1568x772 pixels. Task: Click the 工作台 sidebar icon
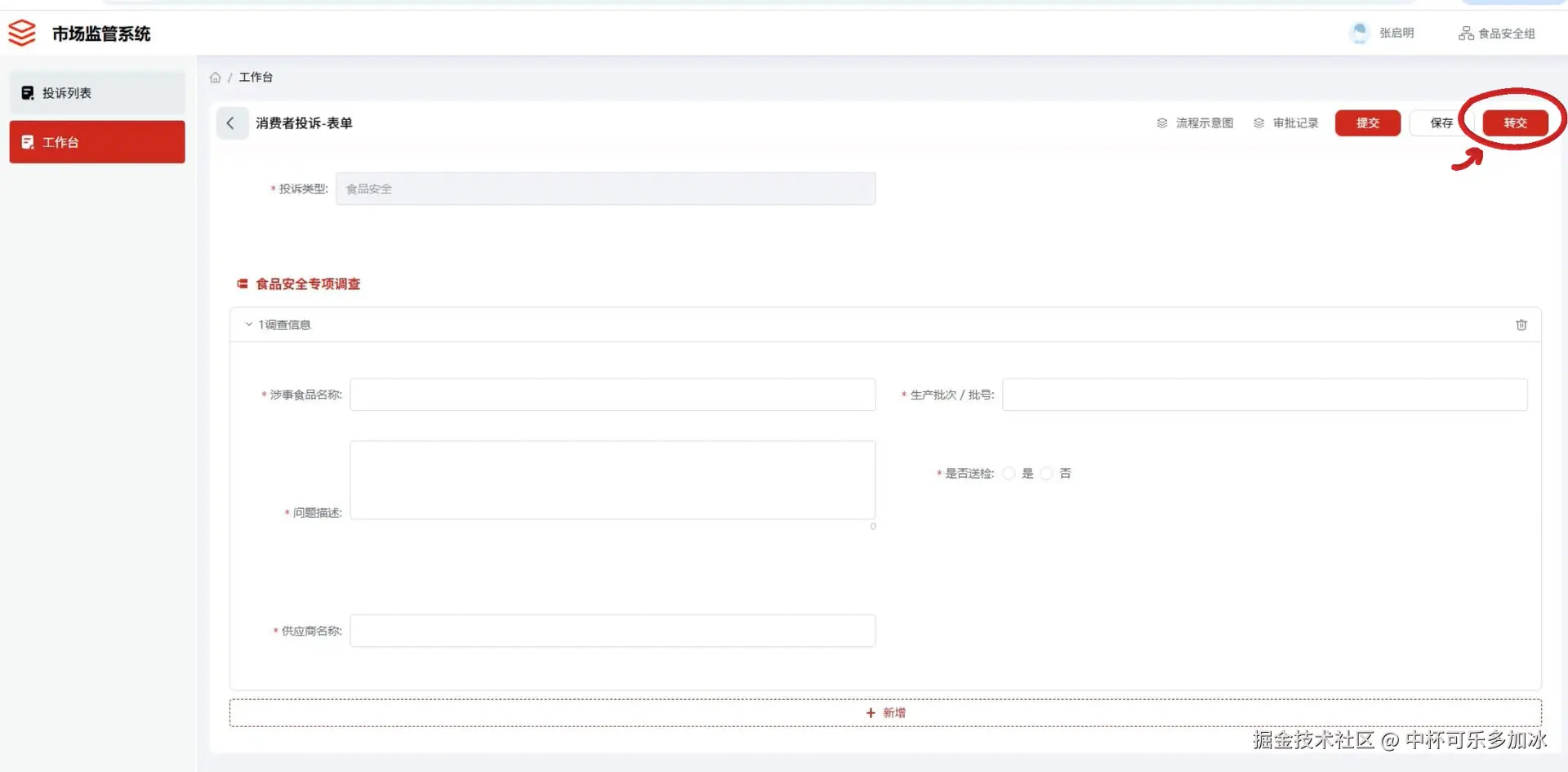tap(28, 142)
